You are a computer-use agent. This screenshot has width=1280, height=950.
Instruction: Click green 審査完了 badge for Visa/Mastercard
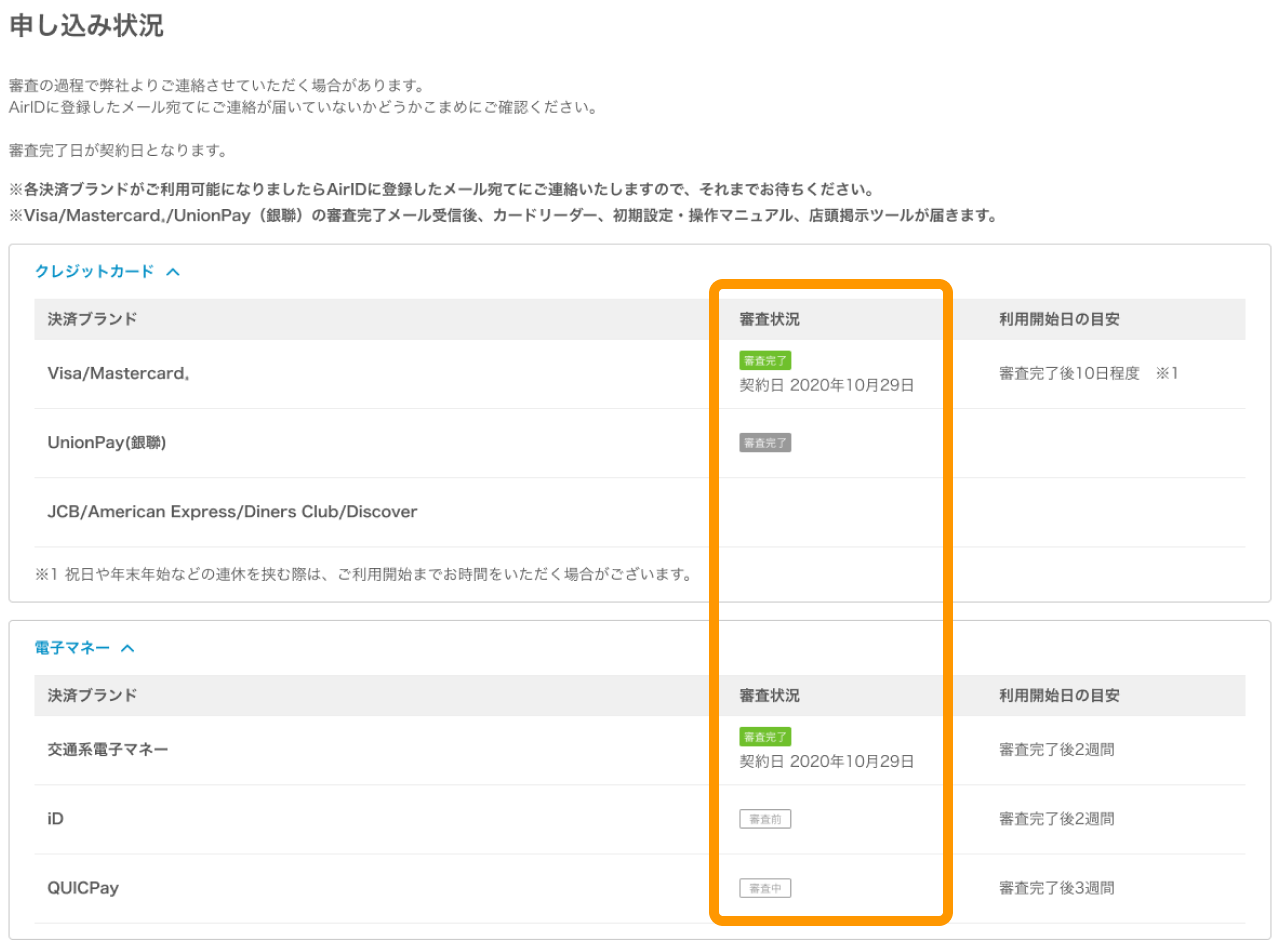(765, 361)
